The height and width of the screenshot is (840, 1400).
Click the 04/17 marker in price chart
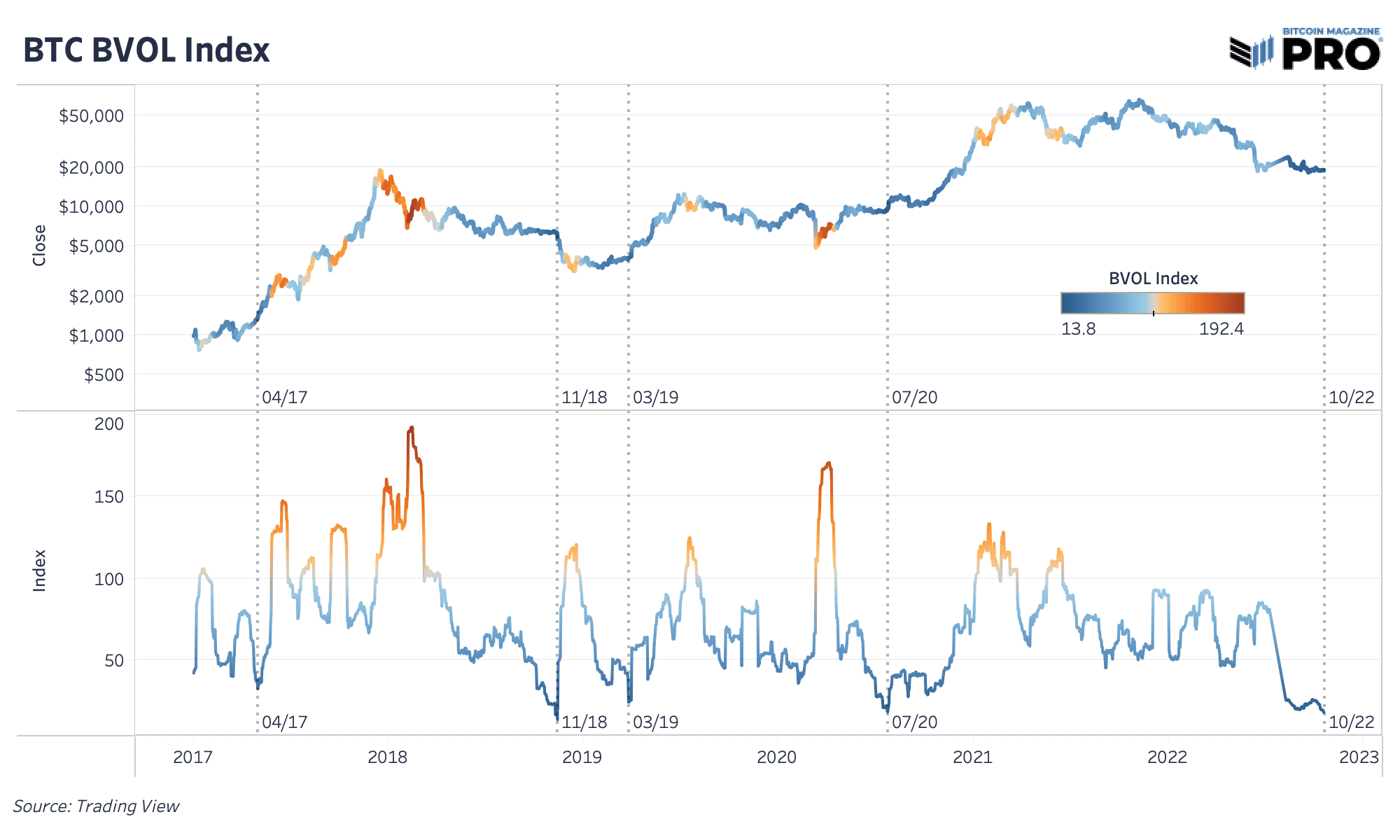click(284, 398)
